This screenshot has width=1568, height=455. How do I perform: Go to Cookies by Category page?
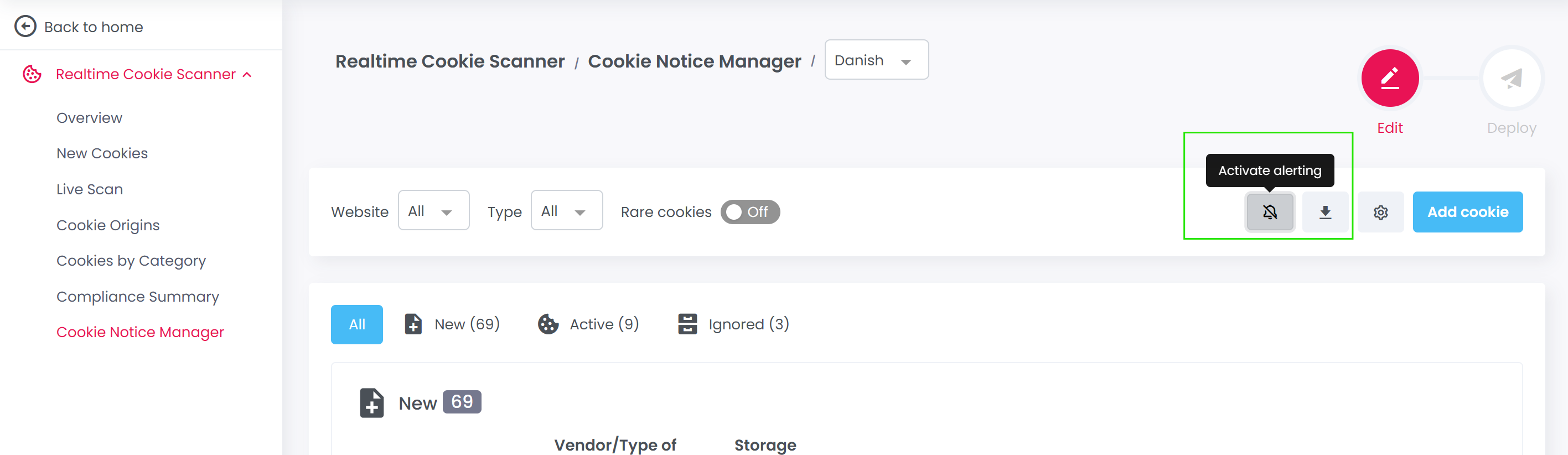point(131,261)
